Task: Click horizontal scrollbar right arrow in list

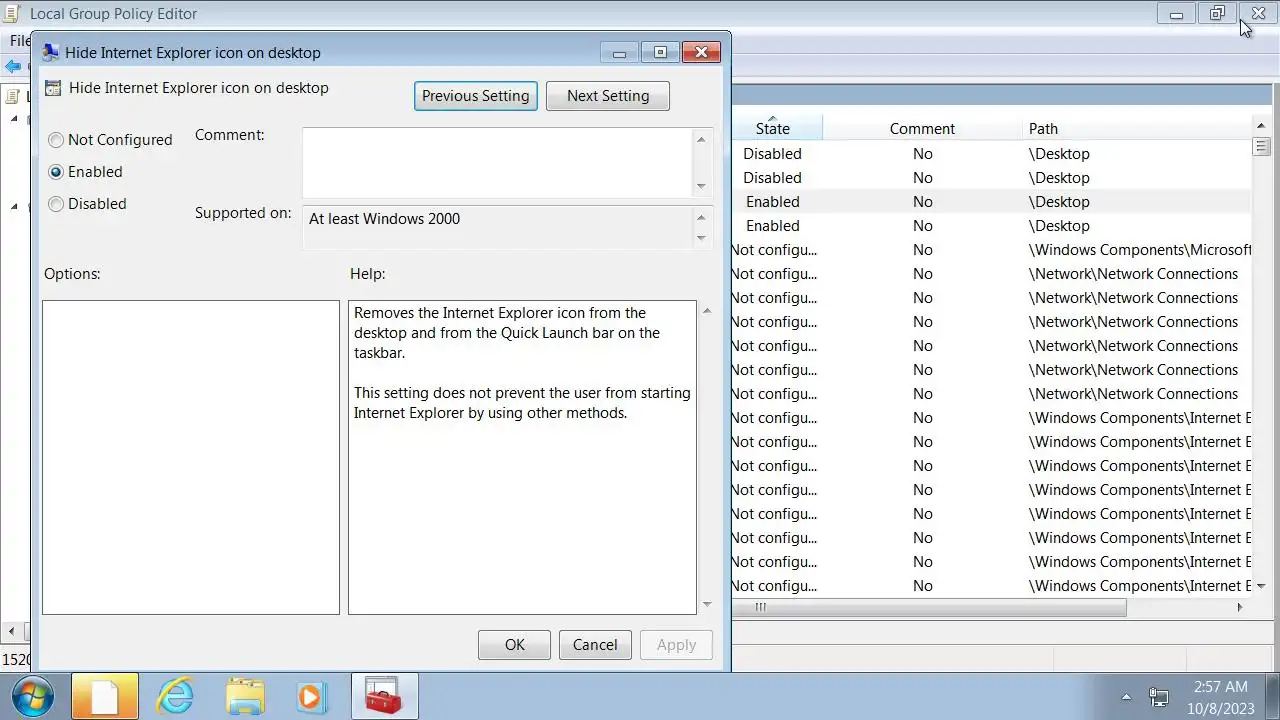Action: (x=1240, y=607)
